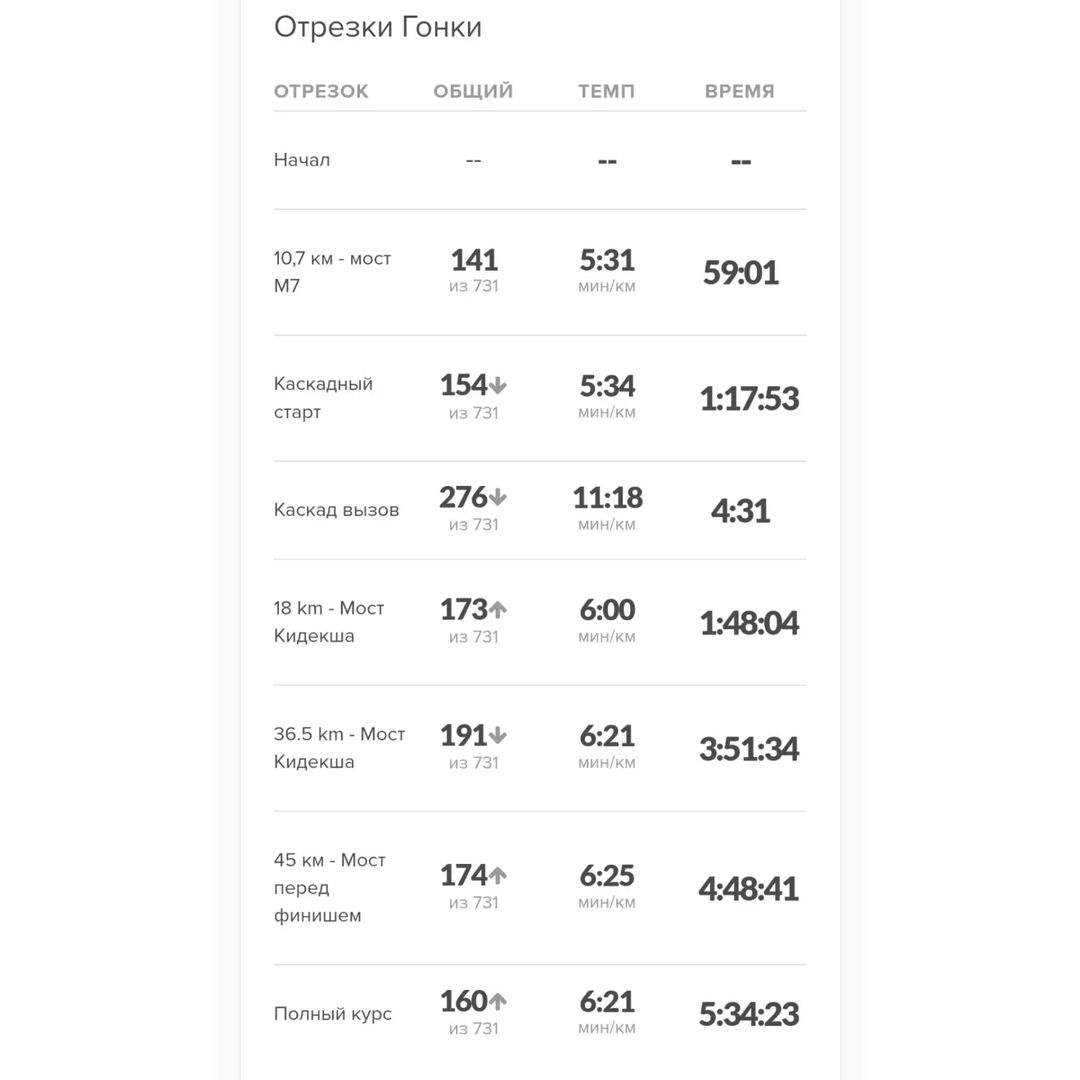The height and width of the screenshot is (1080, 1080).
Task: Open the Каскадный старт segment row
Action: pos(540,398)
